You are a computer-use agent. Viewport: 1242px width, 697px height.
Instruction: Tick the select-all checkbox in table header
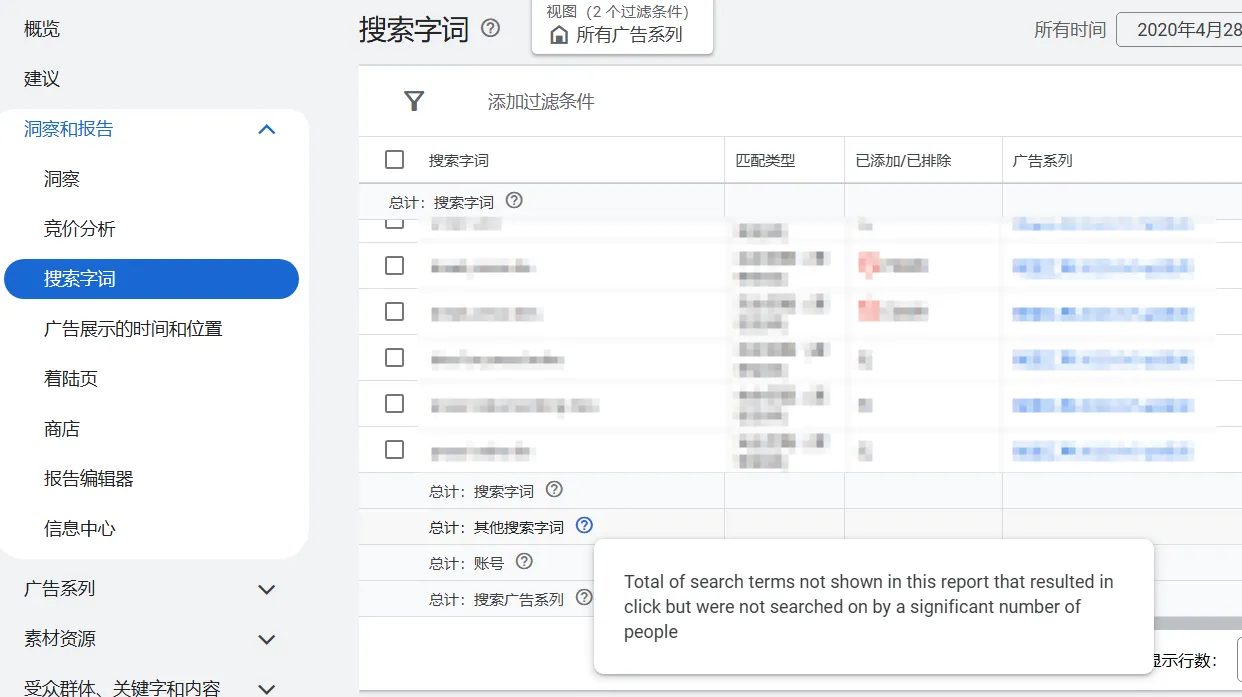point(395,160)
